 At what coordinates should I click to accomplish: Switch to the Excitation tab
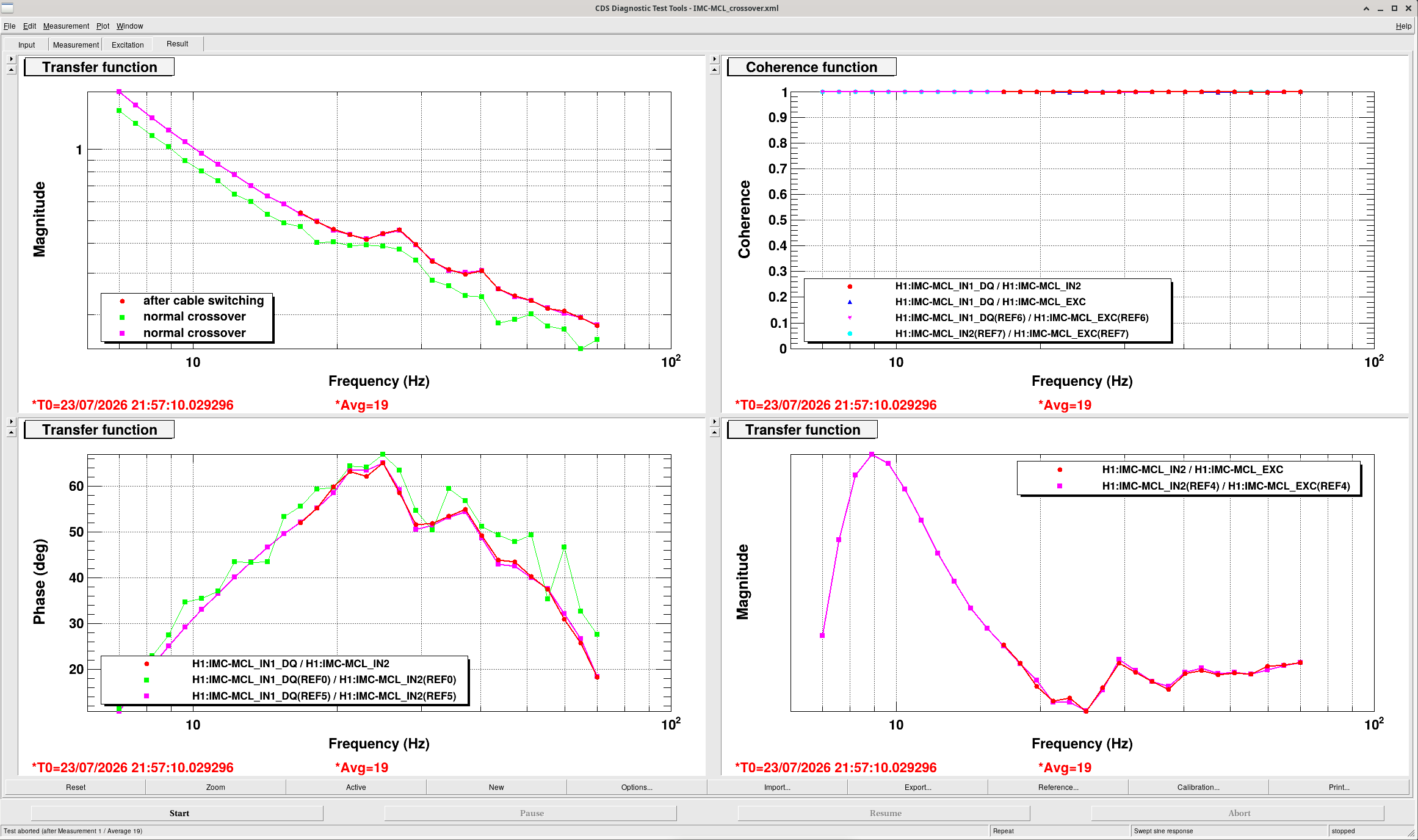click(x=128, y=45)
